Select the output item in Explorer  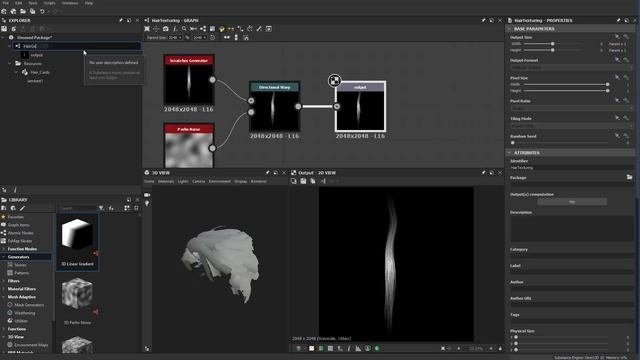pos(36,55)
